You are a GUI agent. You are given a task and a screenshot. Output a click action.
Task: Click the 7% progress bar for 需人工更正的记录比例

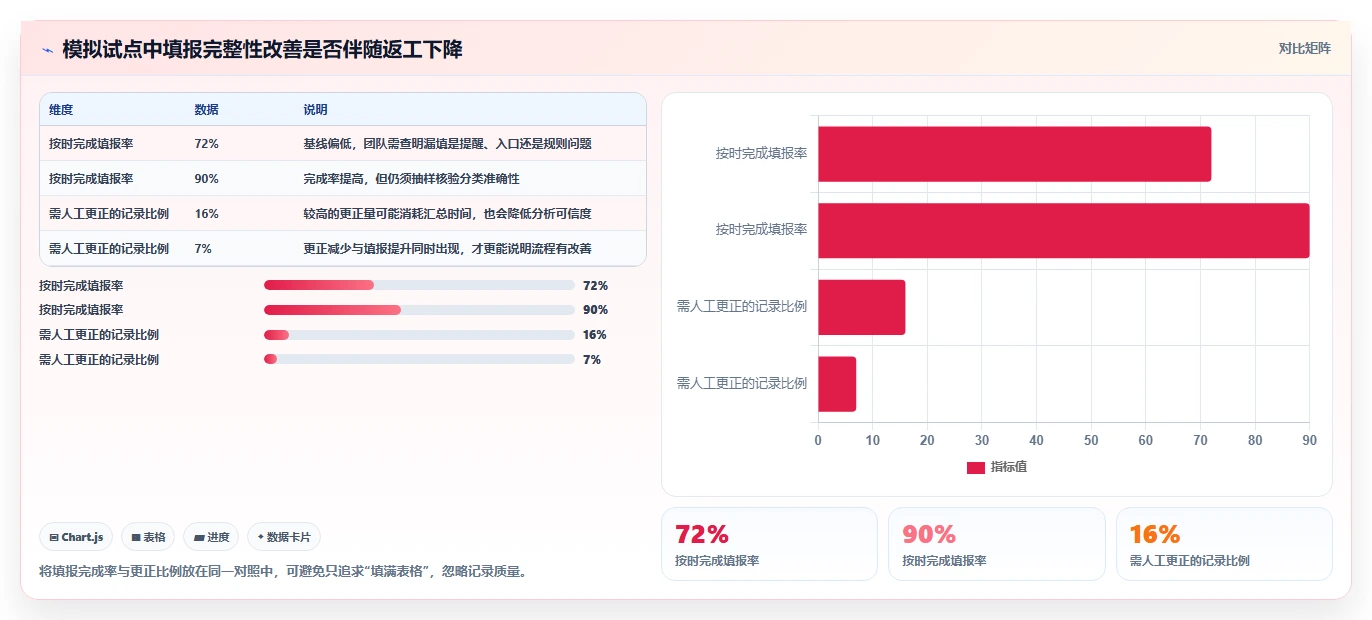pos(419,360)
